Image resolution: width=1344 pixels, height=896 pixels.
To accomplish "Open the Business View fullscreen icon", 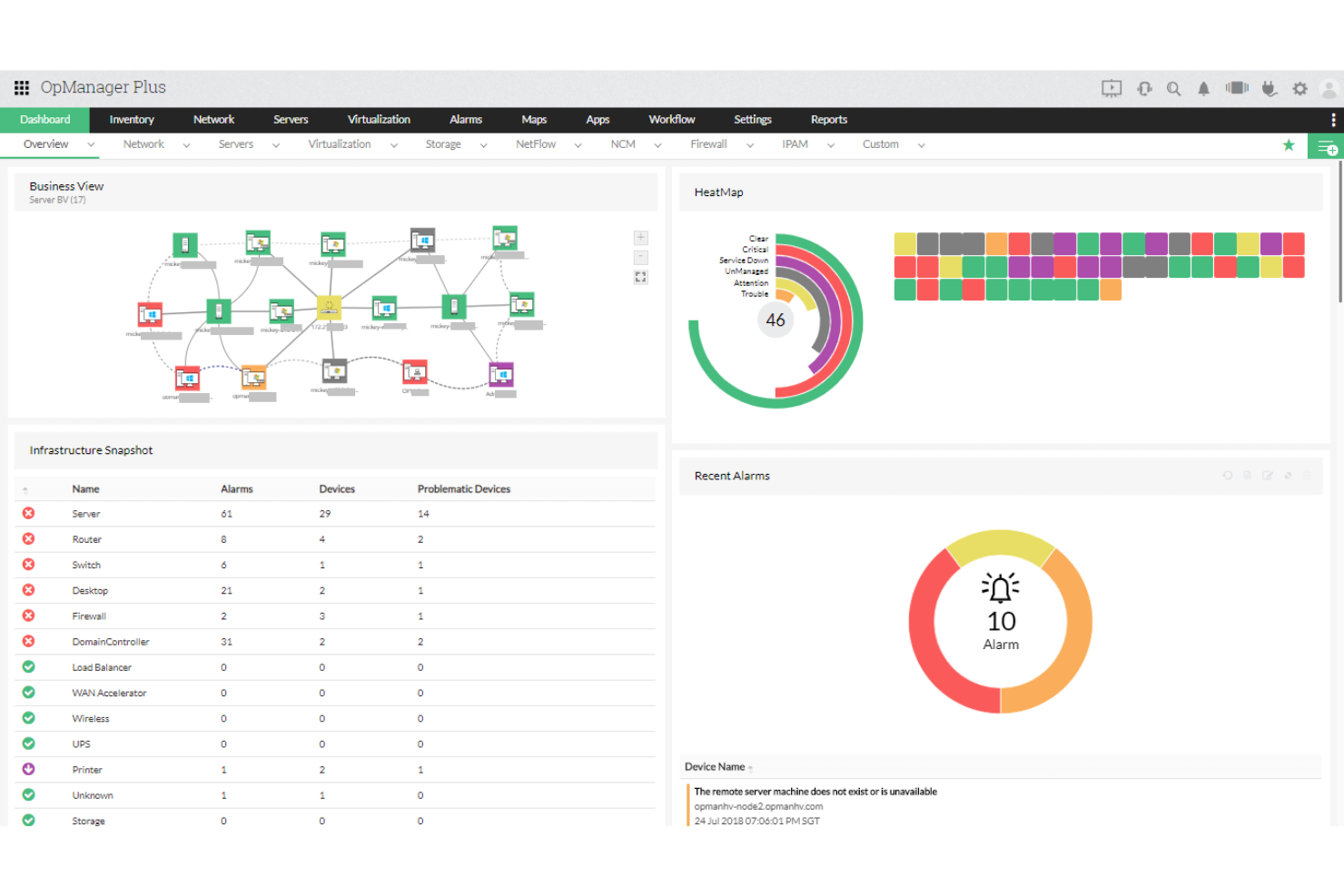I will (640, 276).
